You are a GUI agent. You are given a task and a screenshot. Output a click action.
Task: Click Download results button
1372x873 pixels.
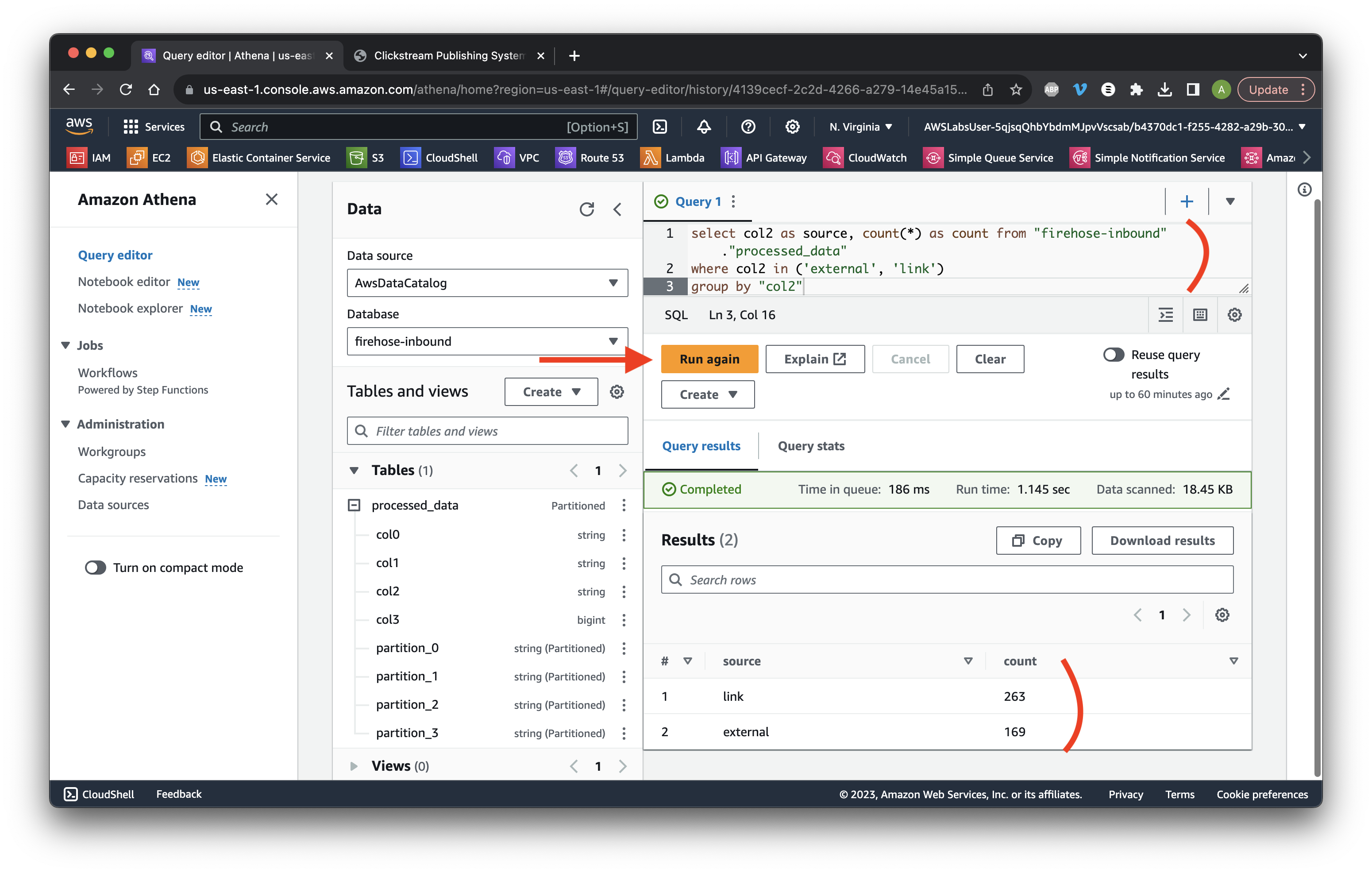pos(1162,540)
